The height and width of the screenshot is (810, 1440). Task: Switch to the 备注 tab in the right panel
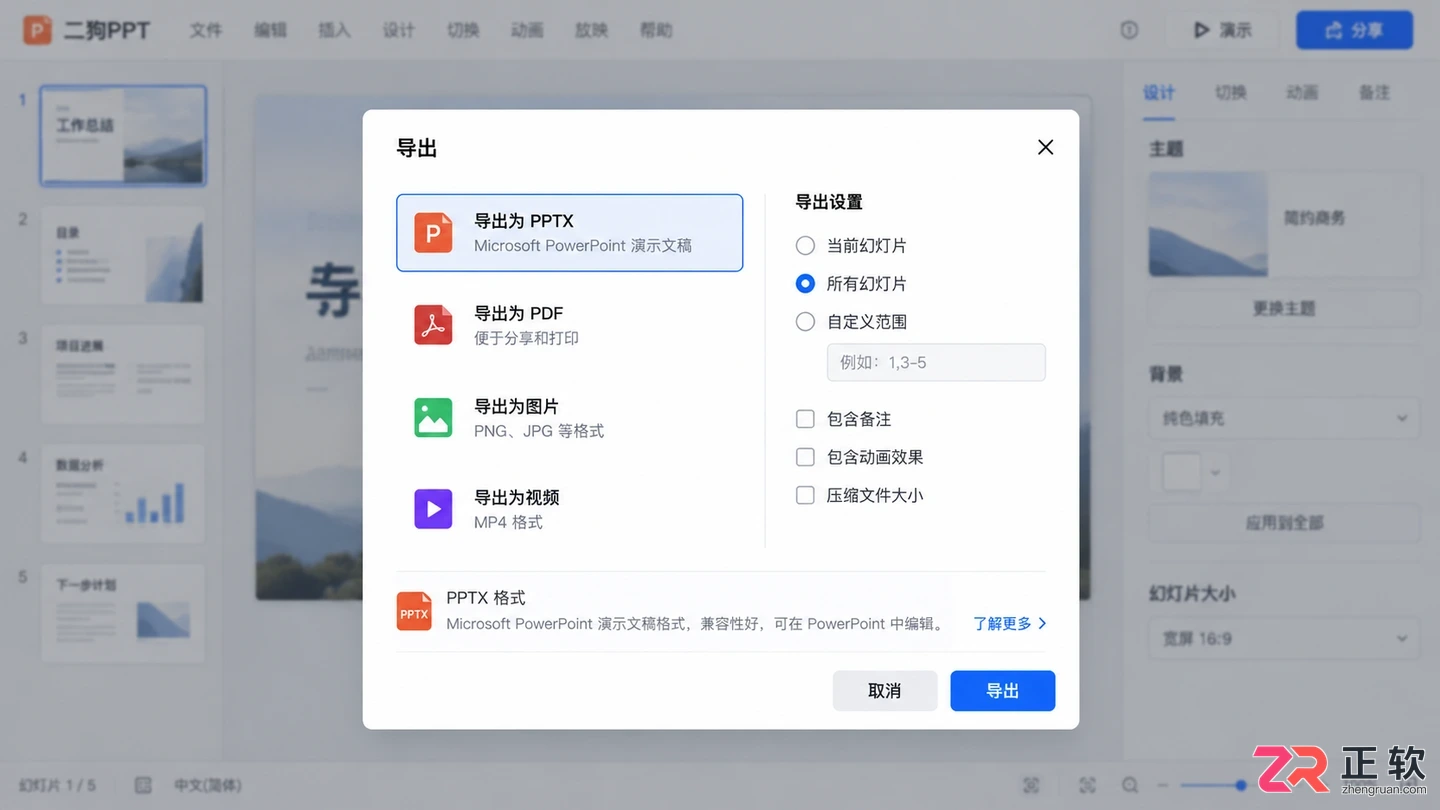[1375, 92]
